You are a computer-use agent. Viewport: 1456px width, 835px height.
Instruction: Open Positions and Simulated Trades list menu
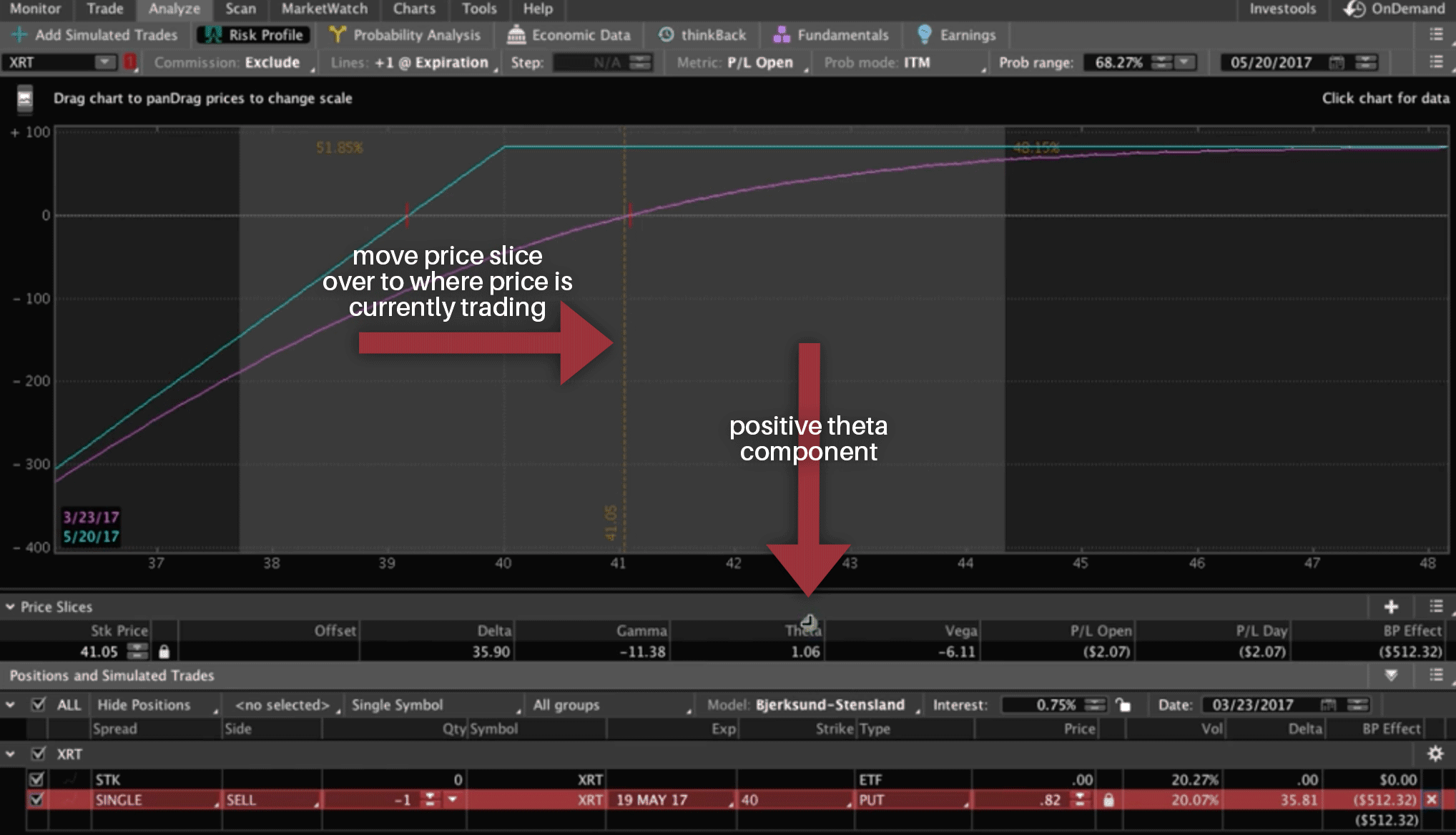coord(1436,675)
